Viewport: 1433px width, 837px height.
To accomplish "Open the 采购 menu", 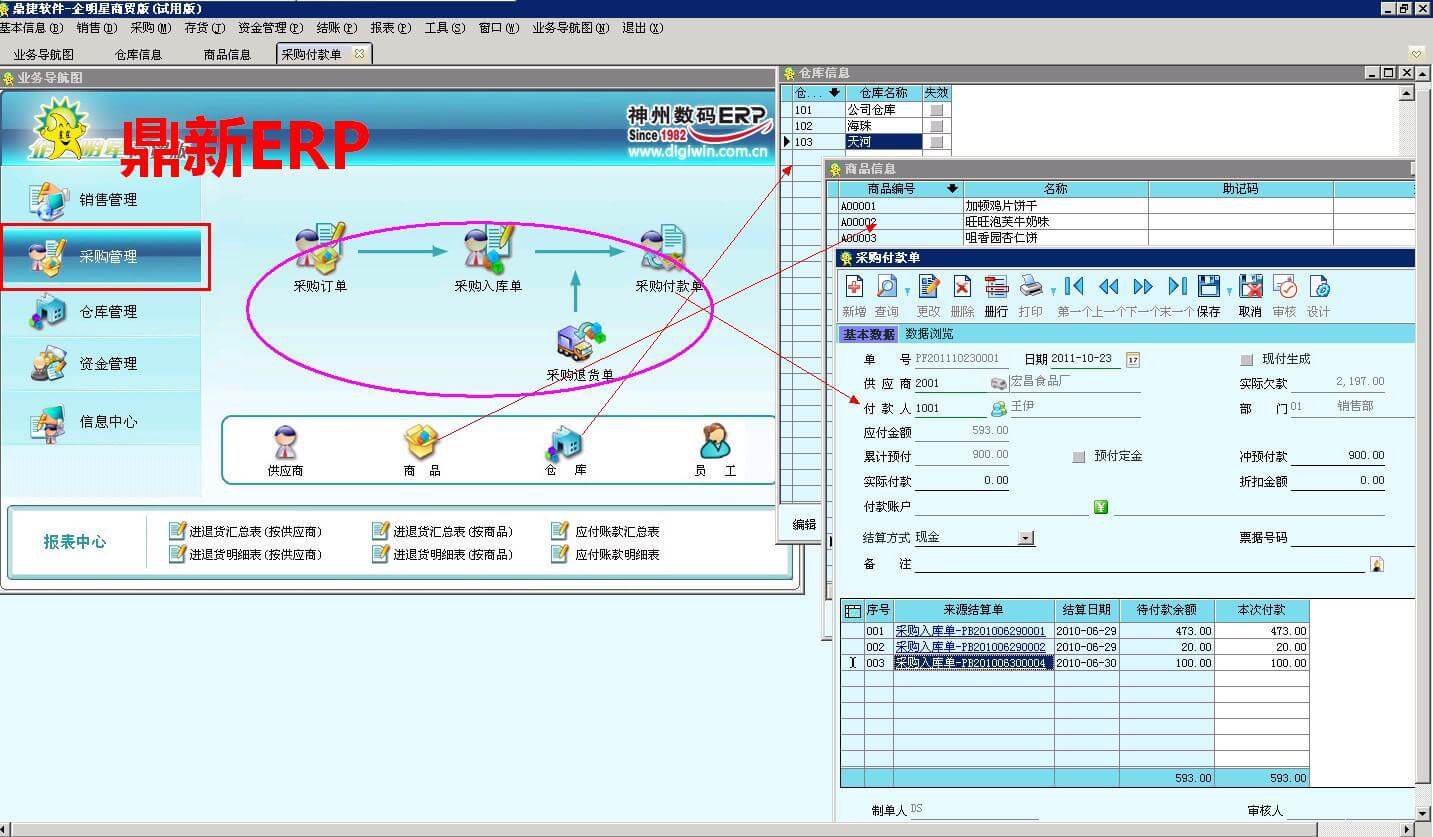I will click(150, 28).
